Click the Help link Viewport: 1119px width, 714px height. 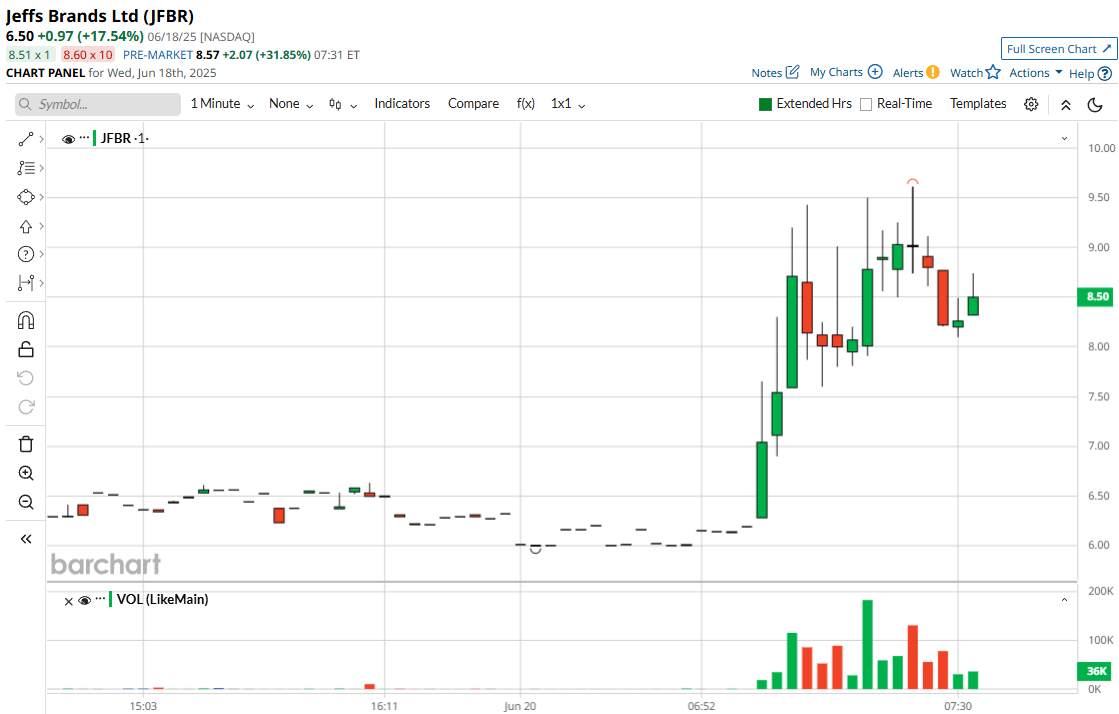[x=1081, y=74]
